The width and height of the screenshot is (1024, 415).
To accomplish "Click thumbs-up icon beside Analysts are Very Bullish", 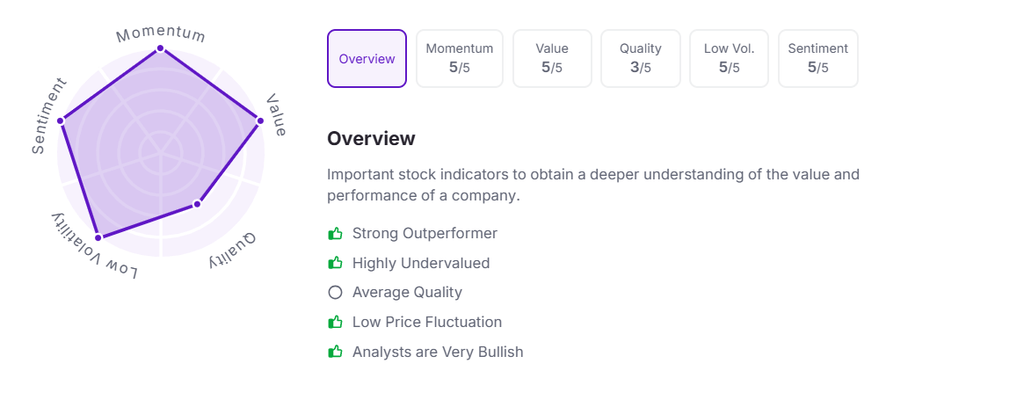I will 335,352.
